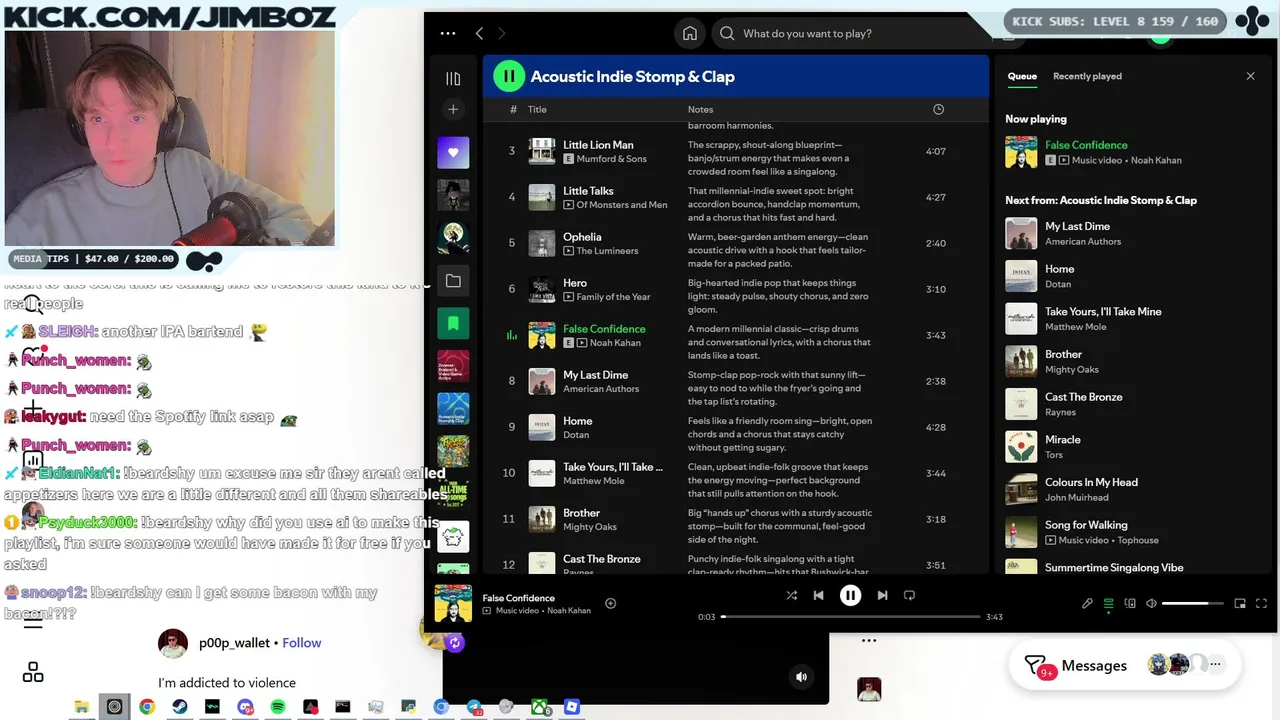Switch to the Recently played tab

point(1087,76)
